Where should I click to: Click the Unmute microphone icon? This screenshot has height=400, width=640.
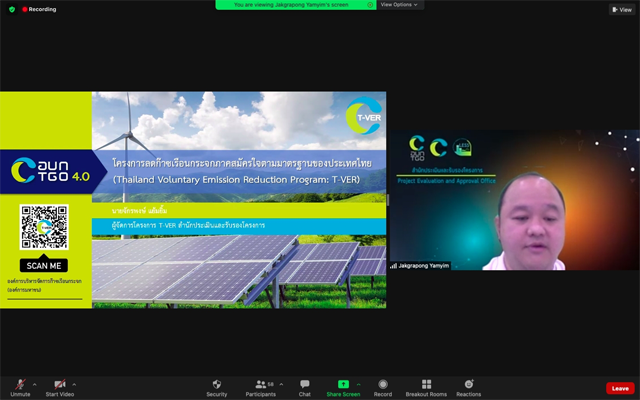(20, 384)
